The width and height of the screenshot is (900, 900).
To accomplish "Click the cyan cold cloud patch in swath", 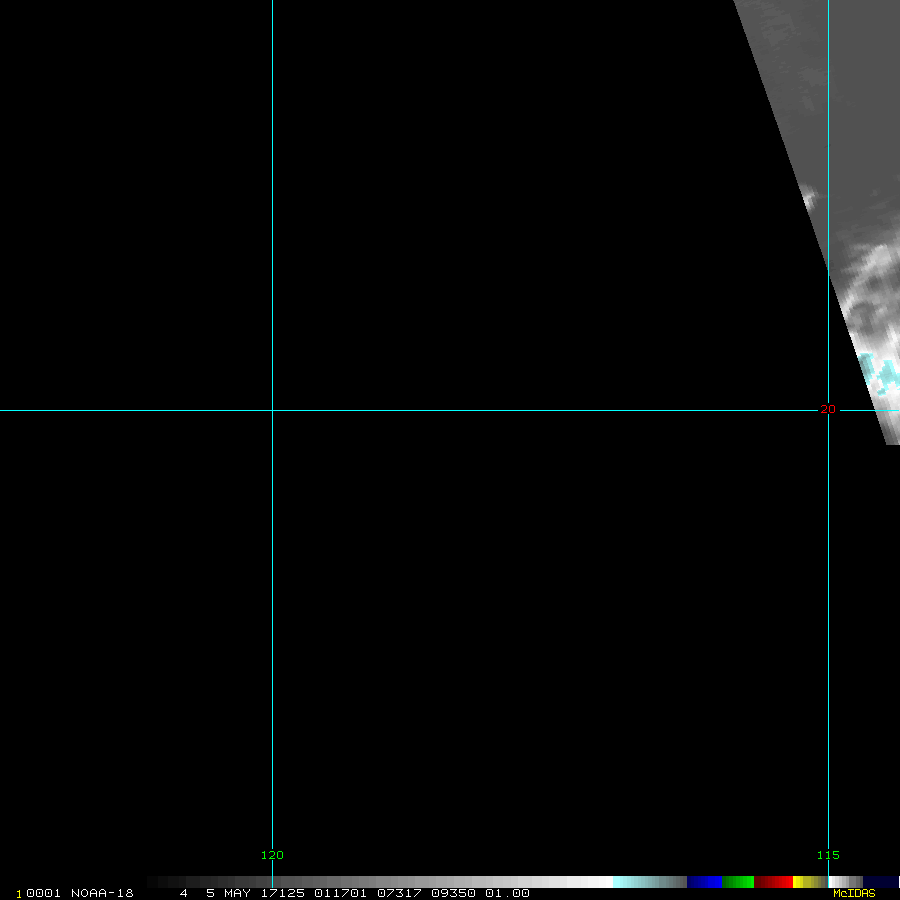I will tap(882, 372).
